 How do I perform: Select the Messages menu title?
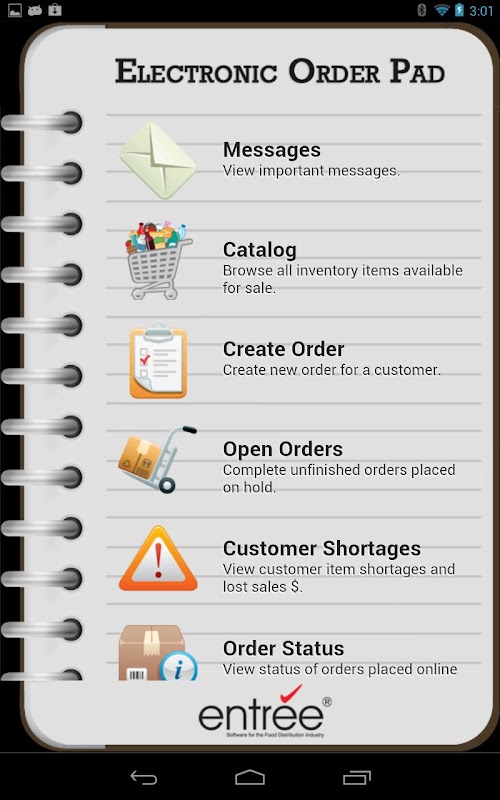click(272, 149)
